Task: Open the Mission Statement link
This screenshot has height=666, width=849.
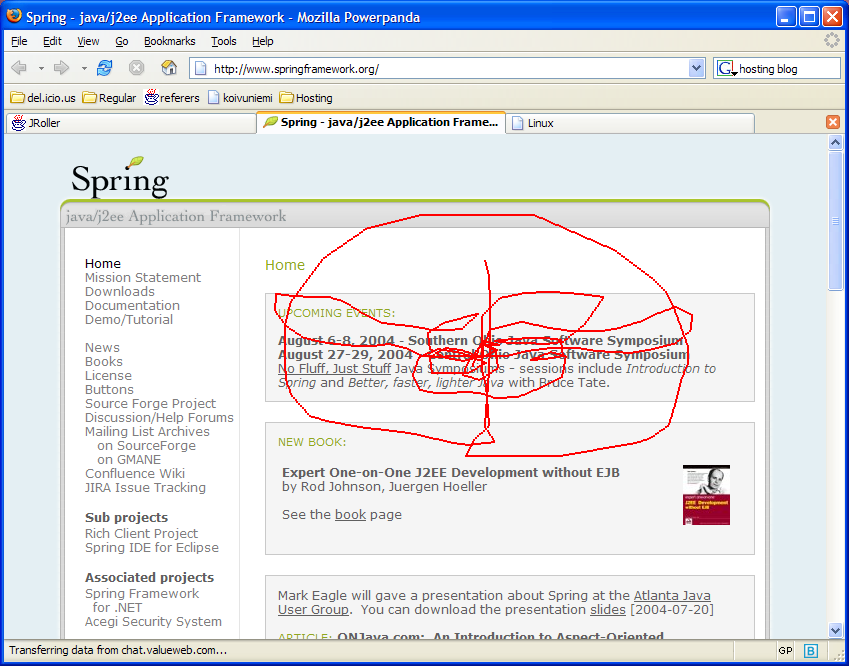Action: point(143,277)
